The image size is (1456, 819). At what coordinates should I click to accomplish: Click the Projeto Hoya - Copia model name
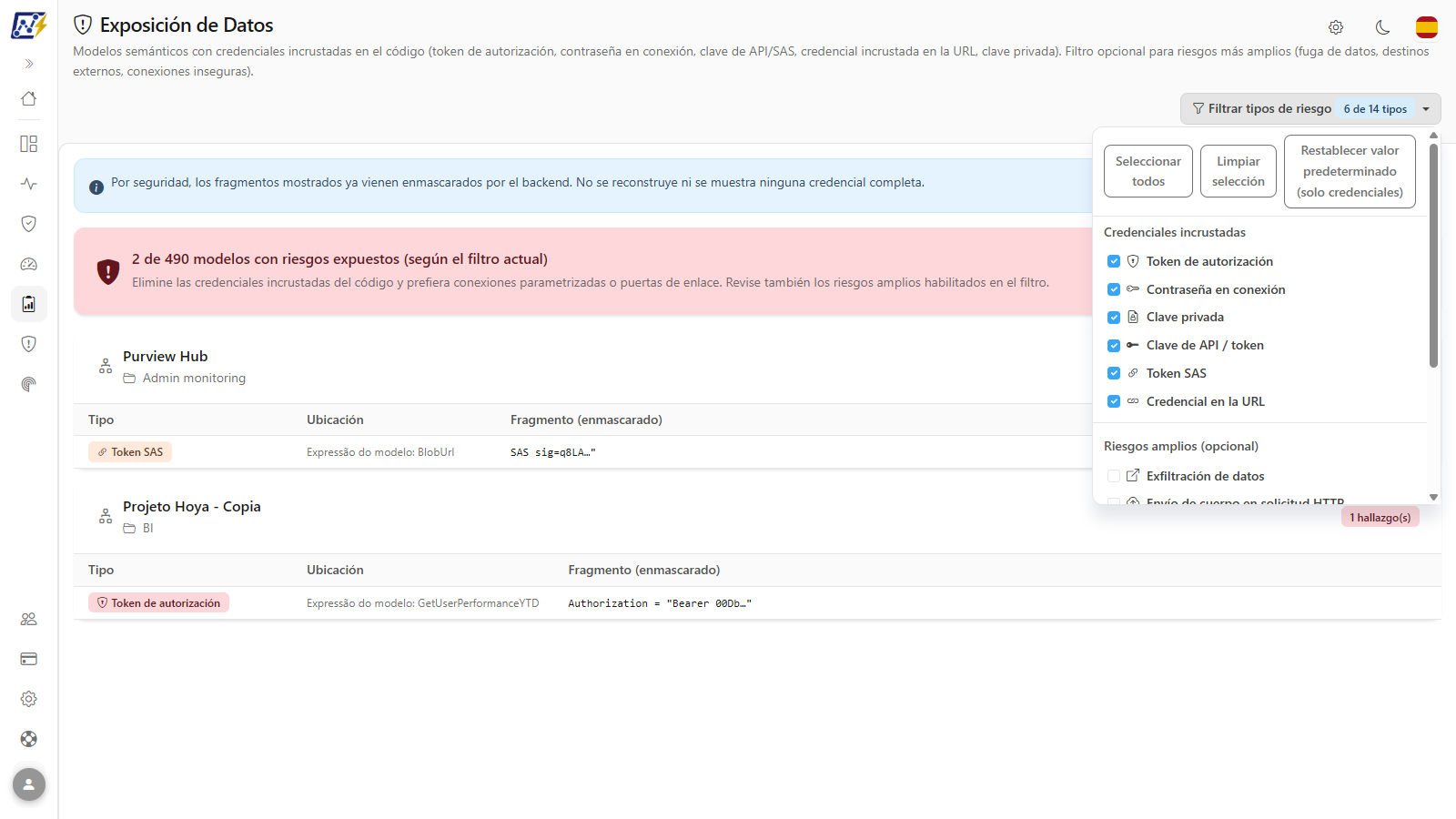(x=192, y=507)
